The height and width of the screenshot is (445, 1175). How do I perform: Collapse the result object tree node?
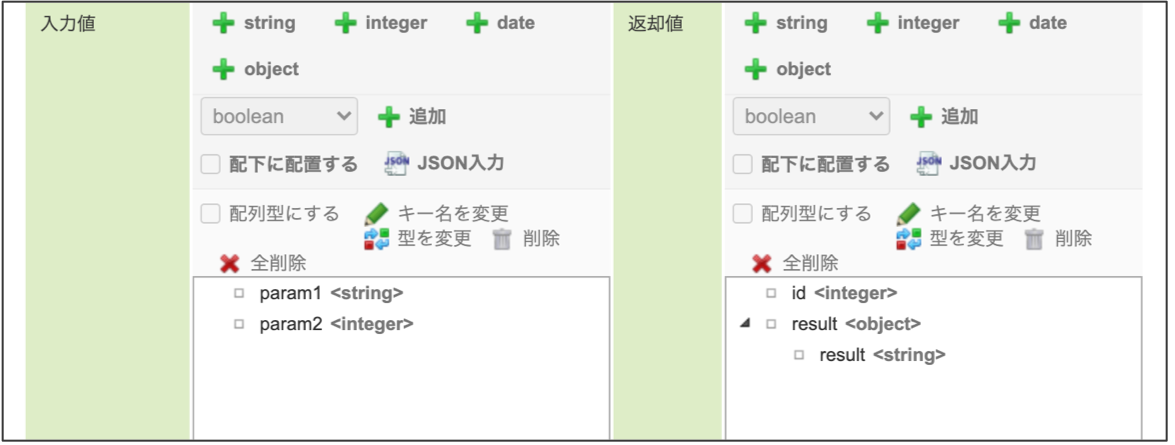(745, 324)
